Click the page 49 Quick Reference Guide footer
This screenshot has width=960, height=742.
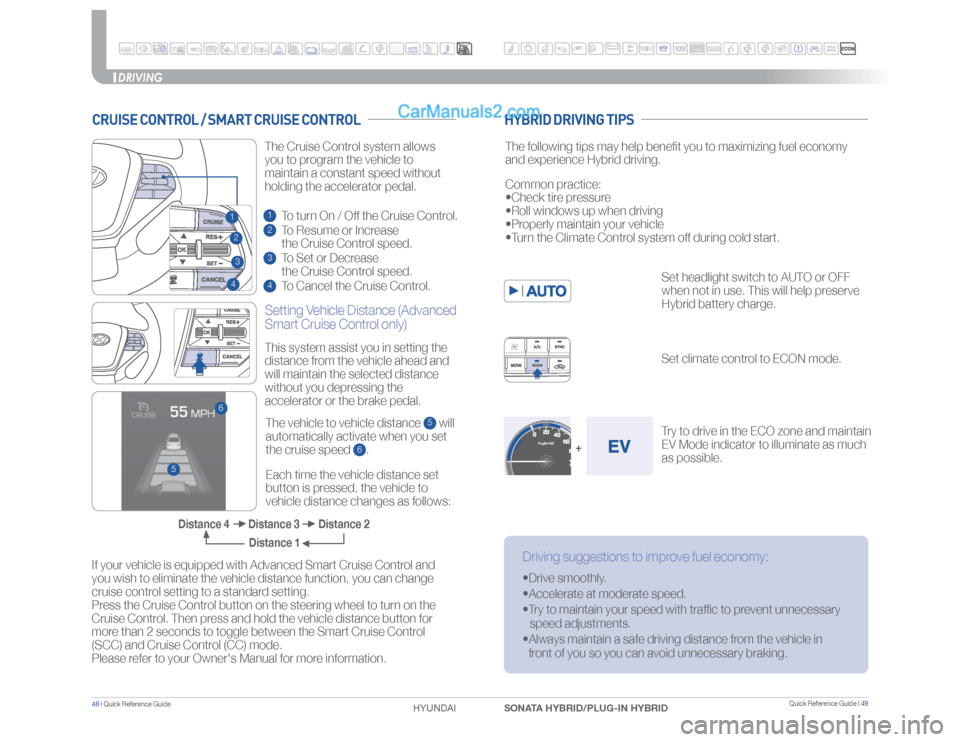tap(828, 703)
